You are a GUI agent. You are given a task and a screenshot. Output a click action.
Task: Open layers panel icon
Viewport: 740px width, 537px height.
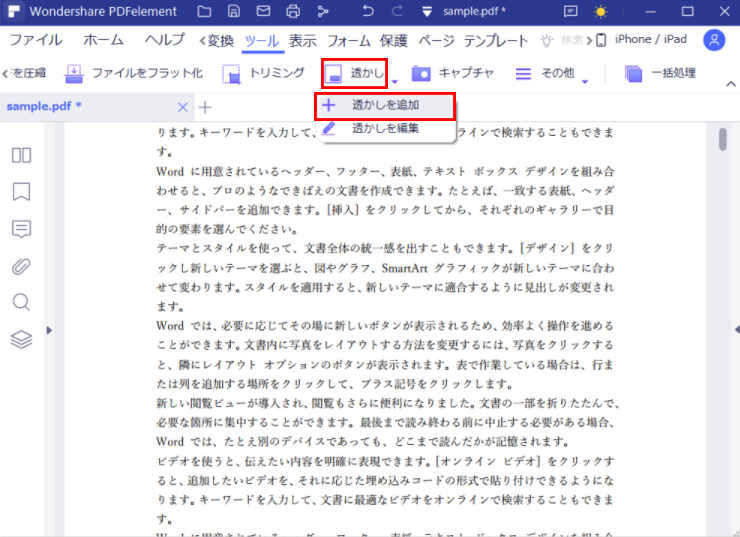pyautogui.click(x=21, y=339)
